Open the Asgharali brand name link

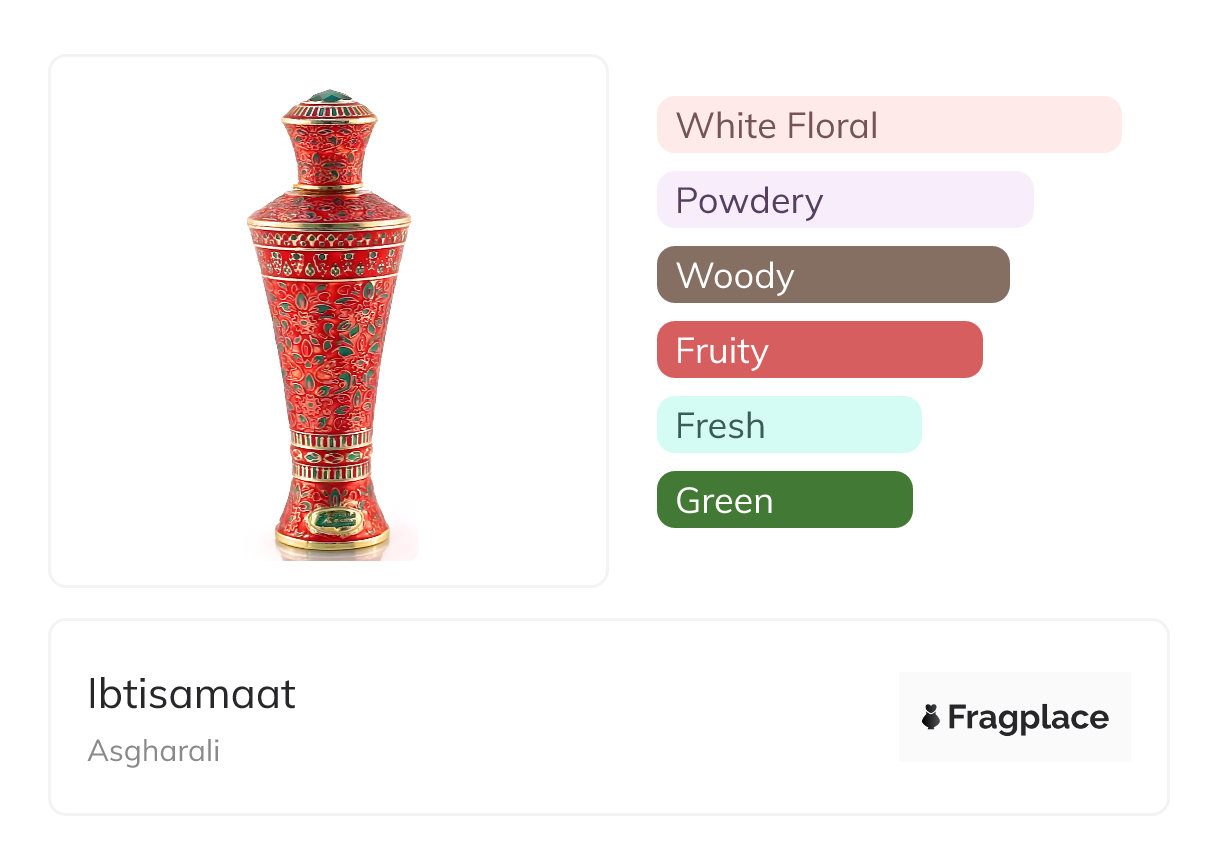tap(153, 751)
